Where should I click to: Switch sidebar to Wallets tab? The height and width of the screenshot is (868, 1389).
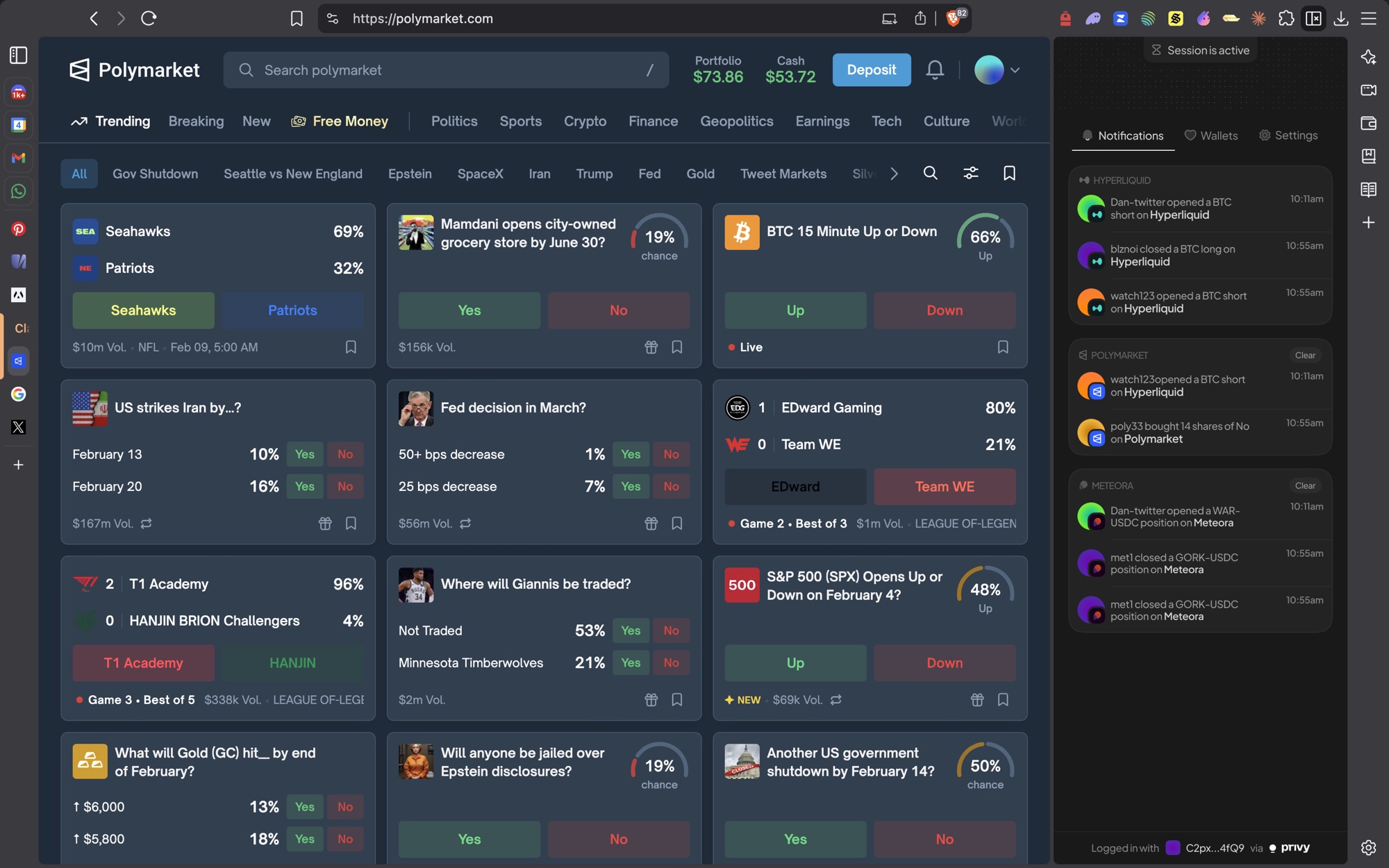pos(1211,135)
